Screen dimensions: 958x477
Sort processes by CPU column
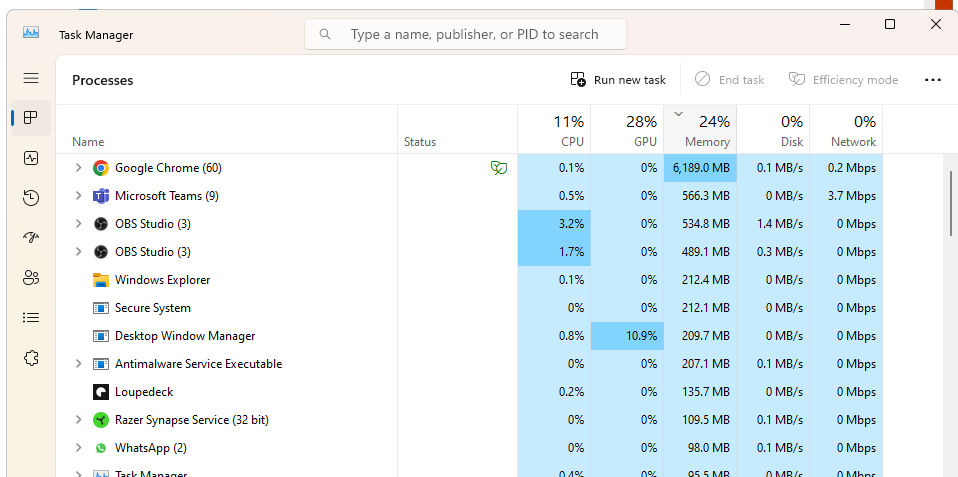[554, 129]
